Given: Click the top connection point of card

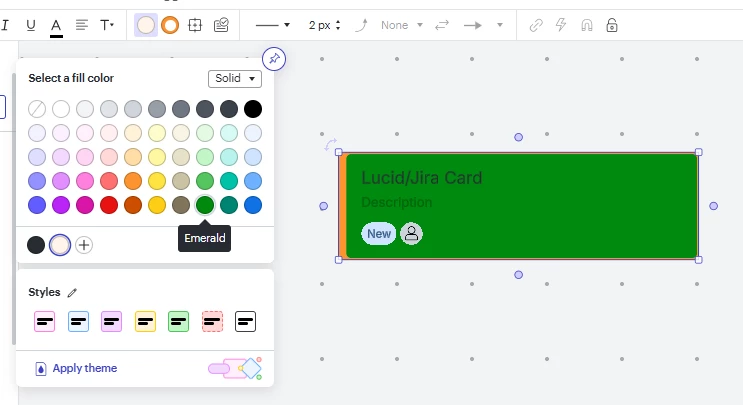Looking at the screenshot, I should point(518,137).
